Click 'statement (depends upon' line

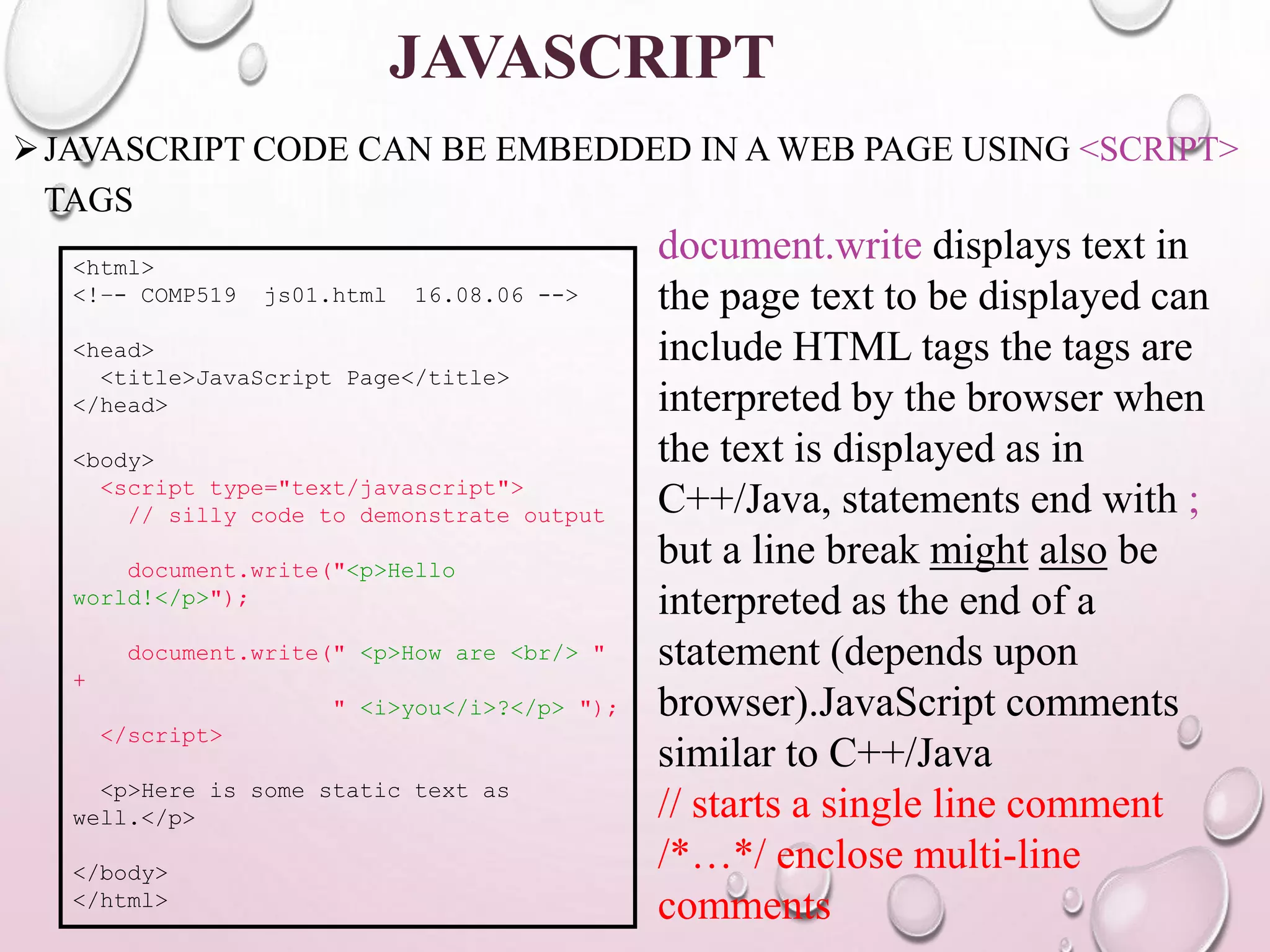(868, 652)
